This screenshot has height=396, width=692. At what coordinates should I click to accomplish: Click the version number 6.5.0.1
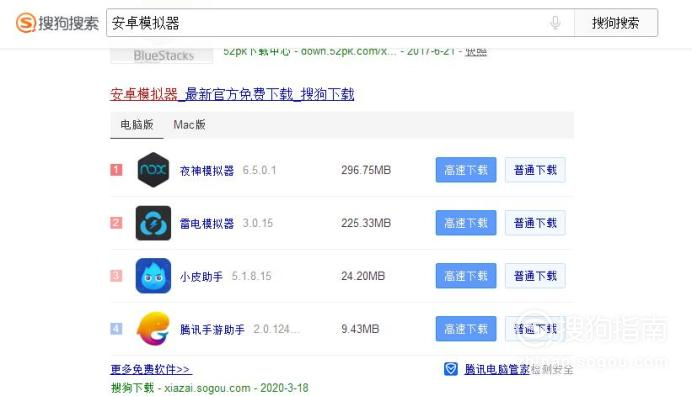click(260, 170)
